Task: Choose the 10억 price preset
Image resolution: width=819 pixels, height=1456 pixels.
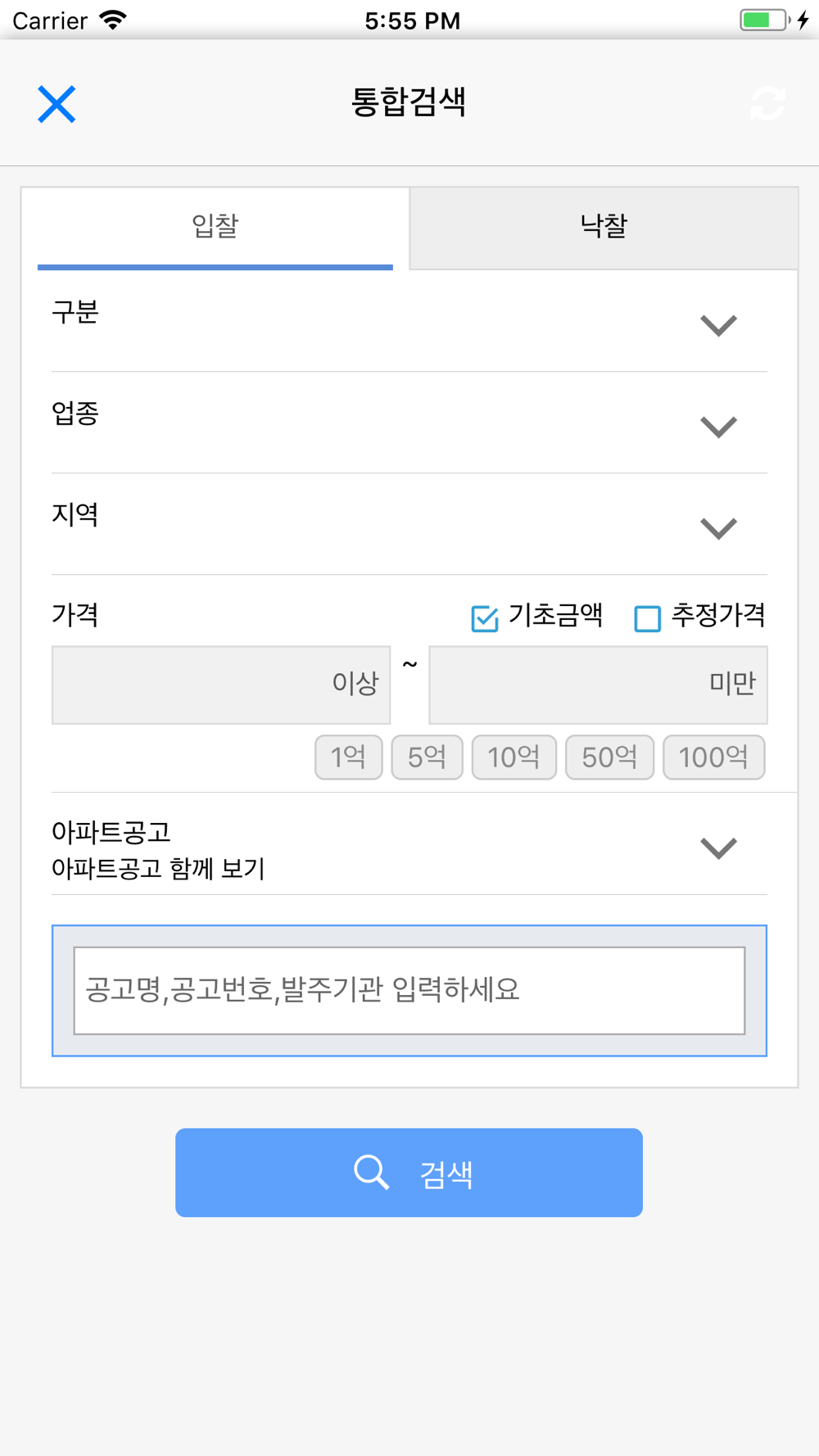Action: (514, 757)
